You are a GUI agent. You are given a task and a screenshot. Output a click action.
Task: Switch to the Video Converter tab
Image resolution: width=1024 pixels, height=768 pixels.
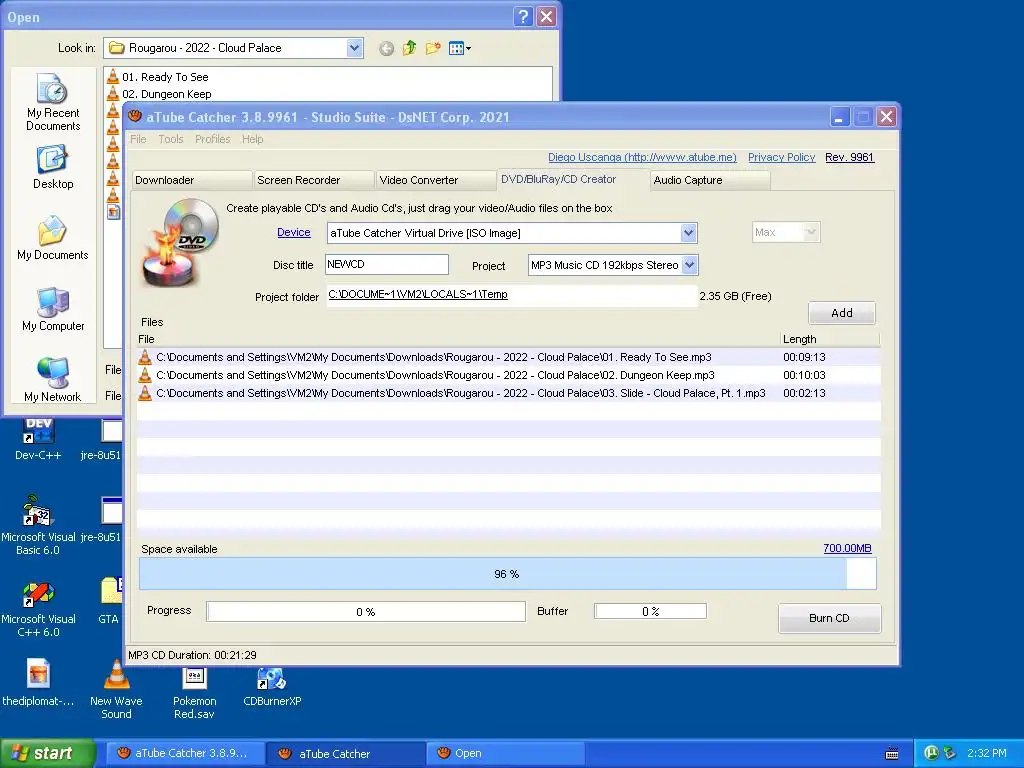(436, 180)
